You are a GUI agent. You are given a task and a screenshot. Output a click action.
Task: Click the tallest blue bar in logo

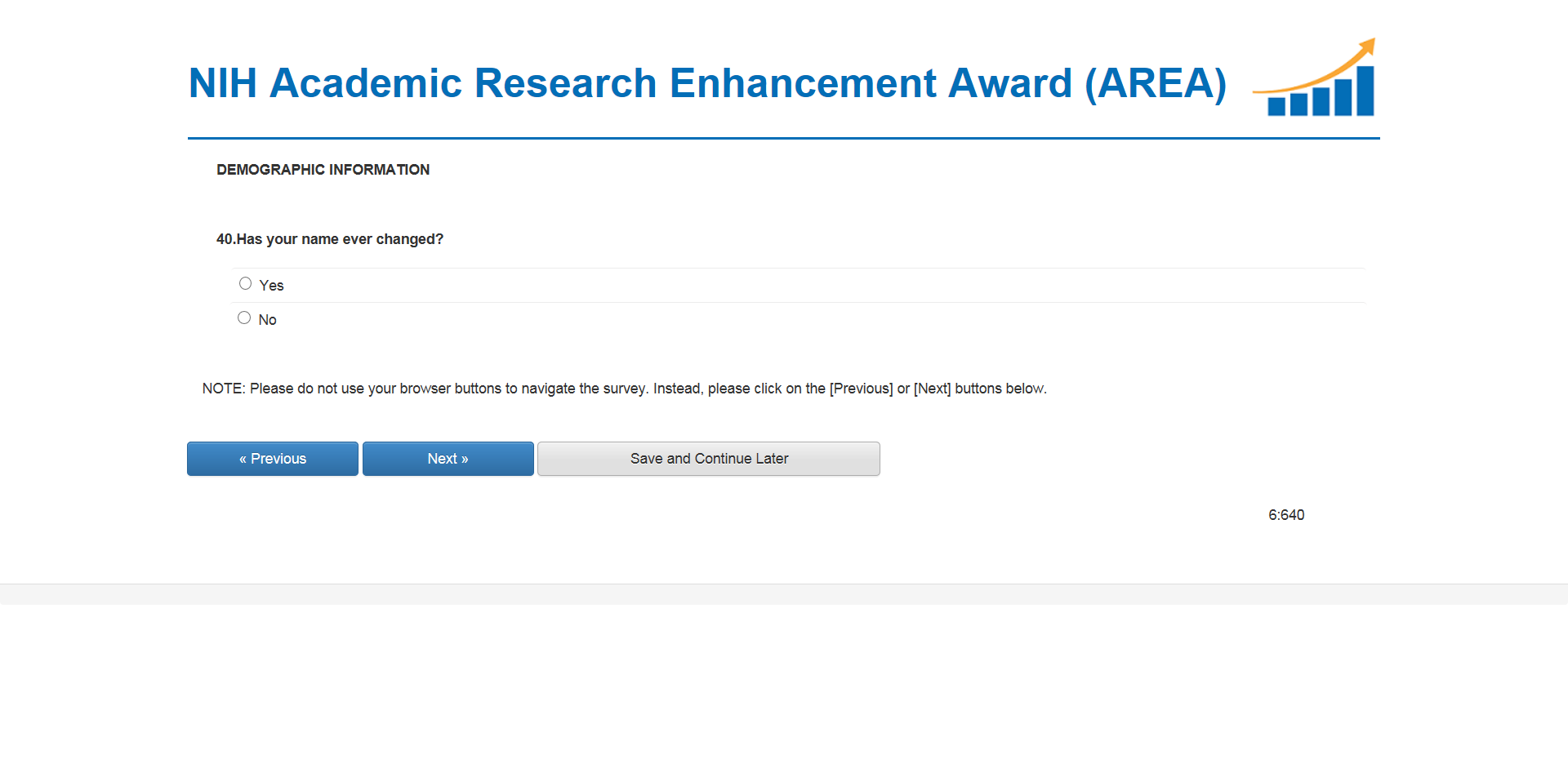(x=1365, y=91)
